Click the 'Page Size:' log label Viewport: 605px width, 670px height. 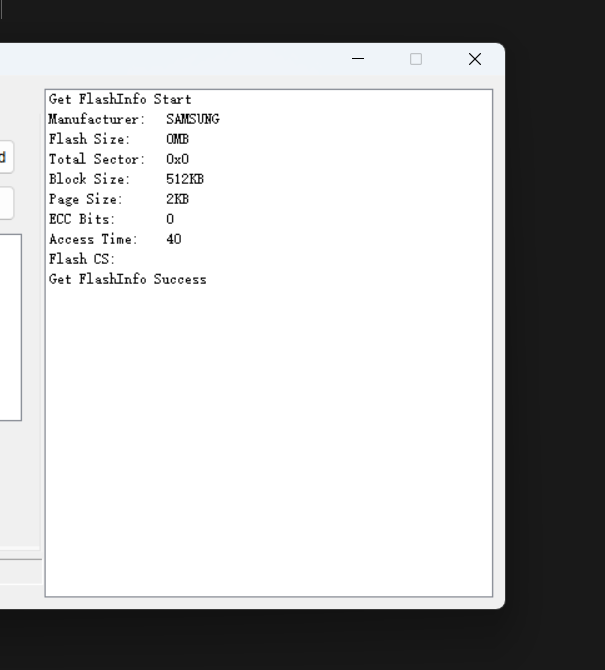[86, 199]
